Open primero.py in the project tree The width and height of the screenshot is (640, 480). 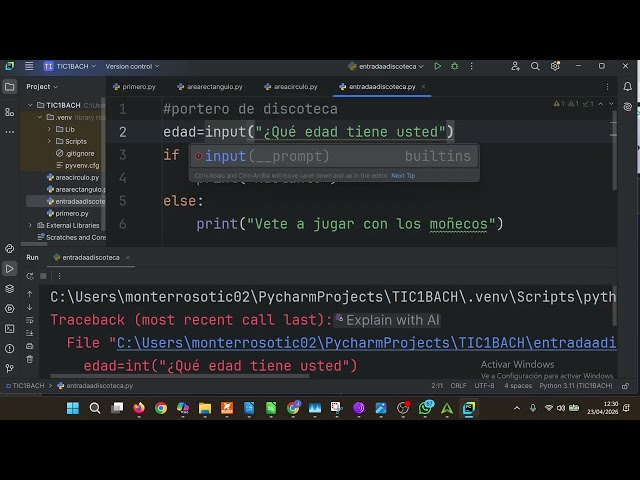68,213
